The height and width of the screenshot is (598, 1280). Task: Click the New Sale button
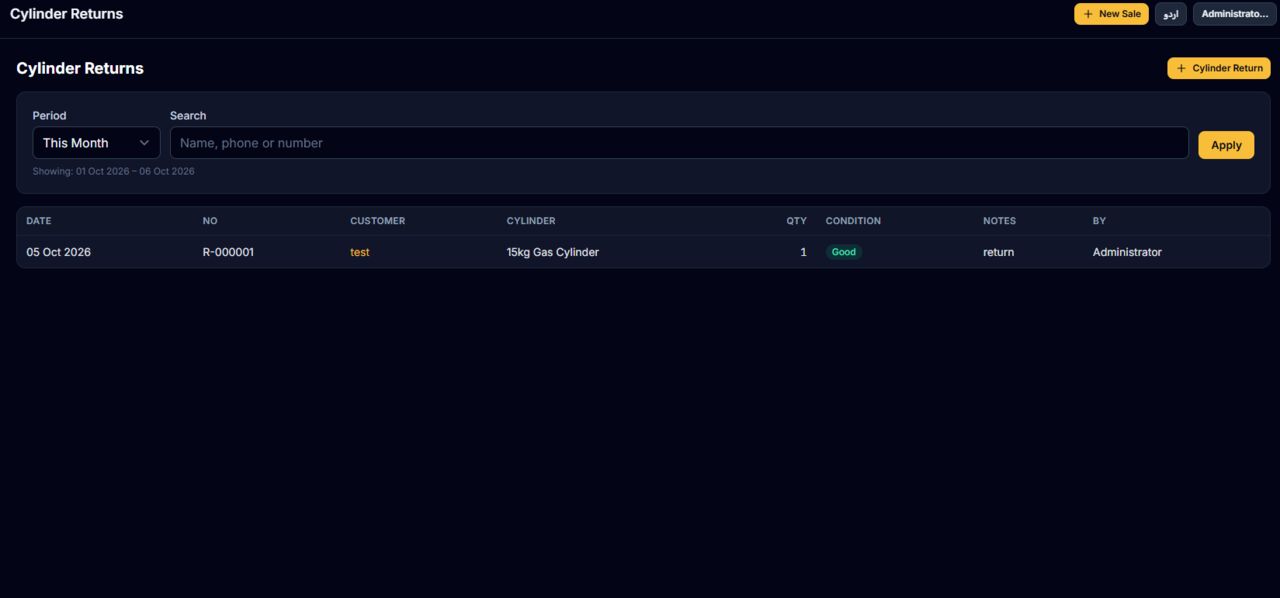coord(1111,14)
